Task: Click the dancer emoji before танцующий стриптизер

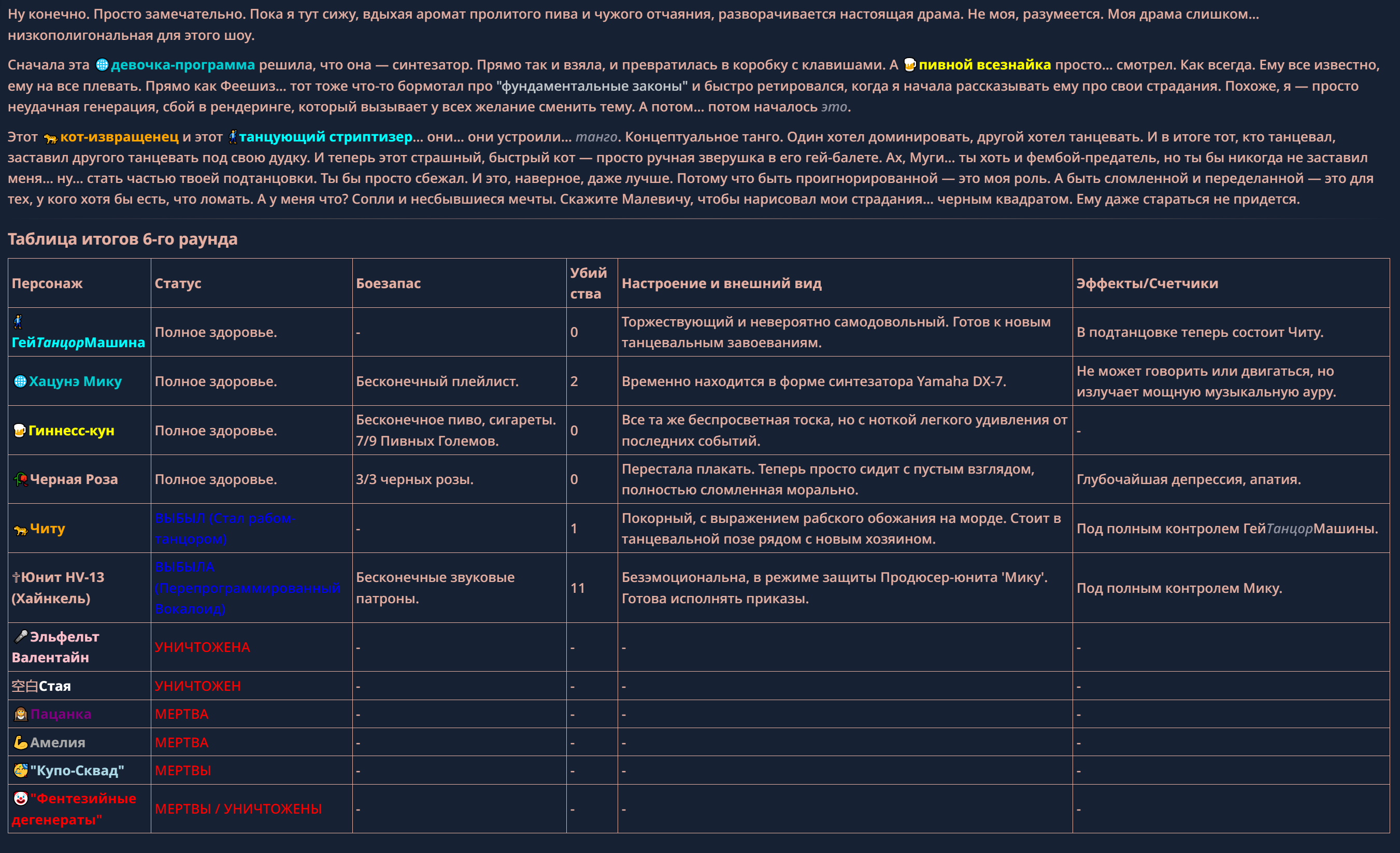Action: coord(233,136)
